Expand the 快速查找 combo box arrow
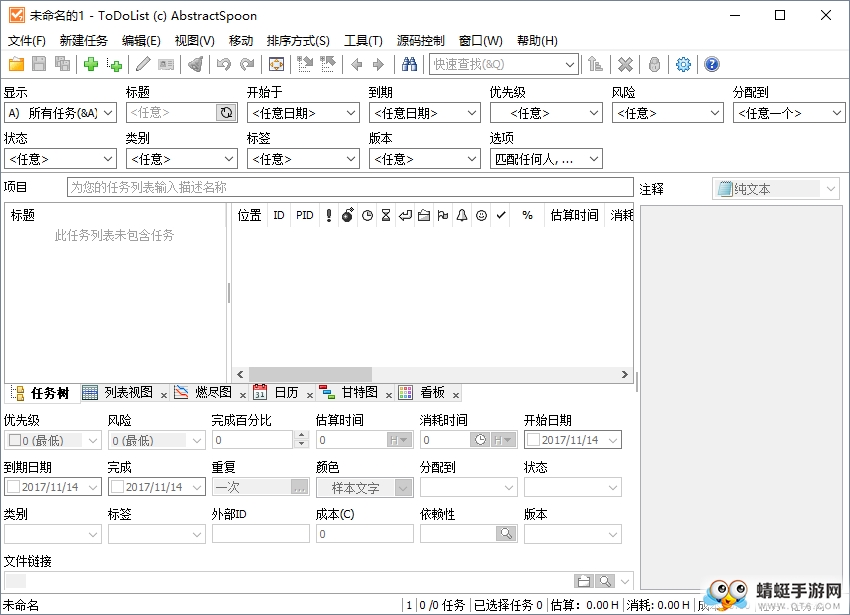Viewport: 850px width, 615px height. [569, 65]
